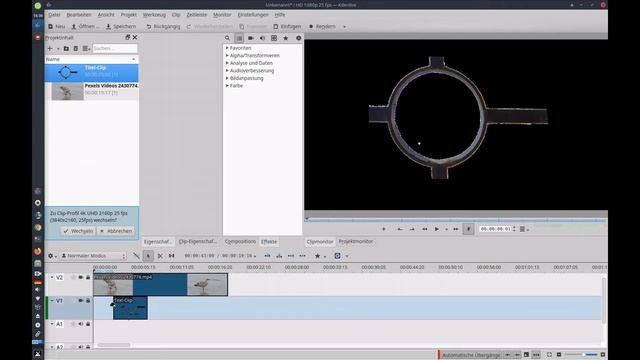Expand the Favoriten effects category
The image size is (640, 360).
point(227,48)
